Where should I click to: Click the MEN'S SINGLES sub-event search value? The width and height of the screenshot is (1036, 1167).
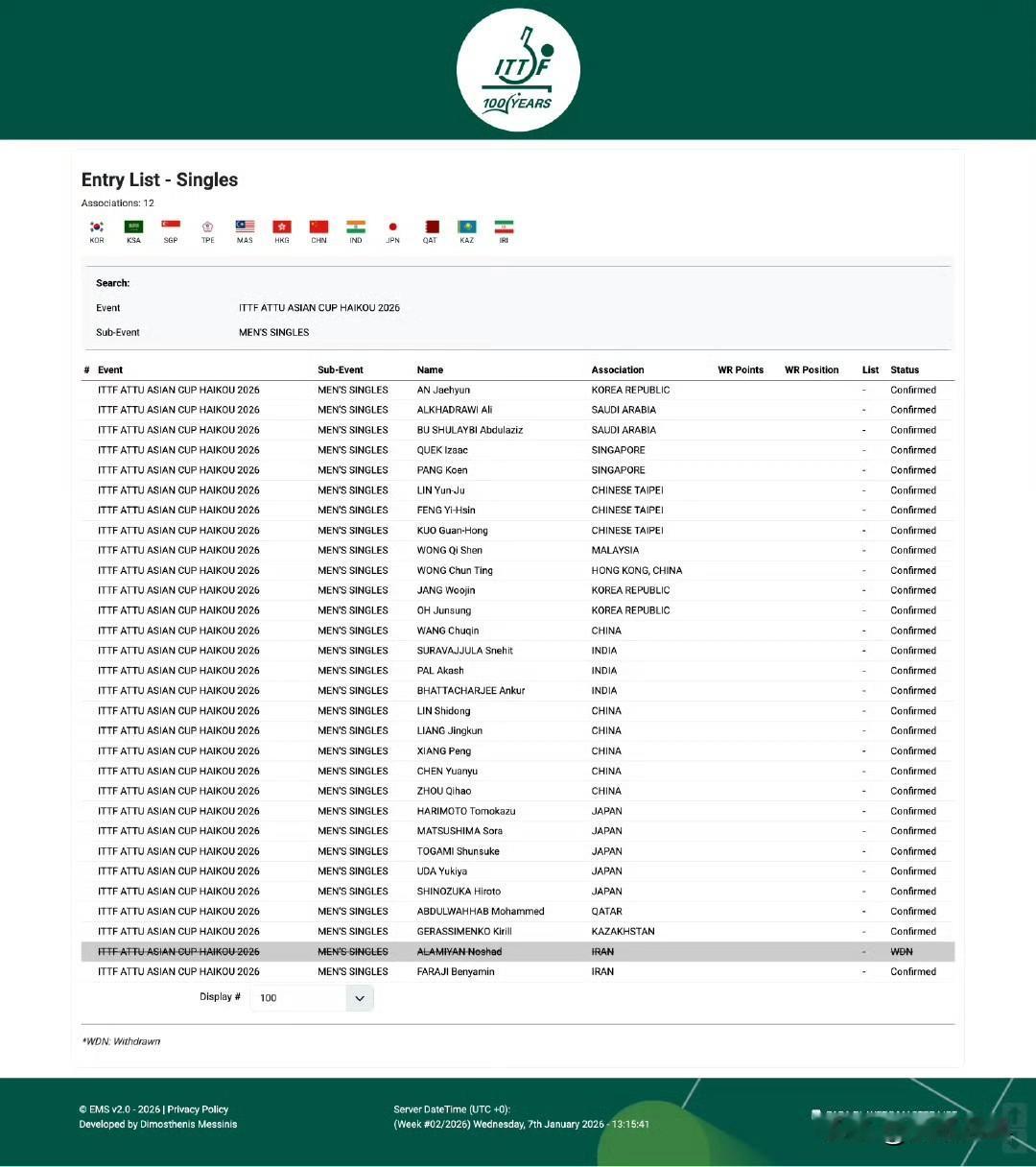(274, 332)
